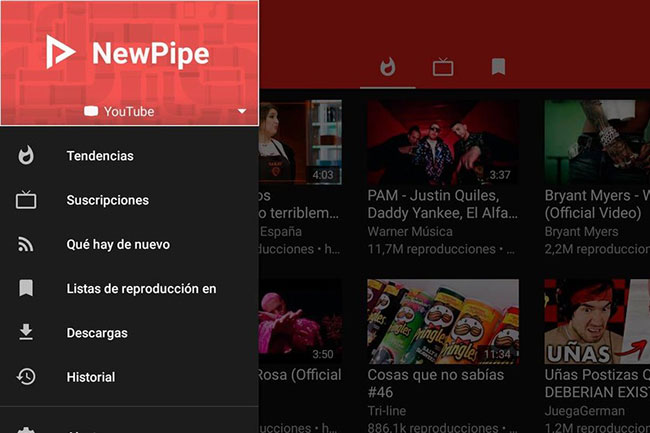Click '1,2M reproducciones' view count
Screen dimensions: 650x433
pos(597,428)
